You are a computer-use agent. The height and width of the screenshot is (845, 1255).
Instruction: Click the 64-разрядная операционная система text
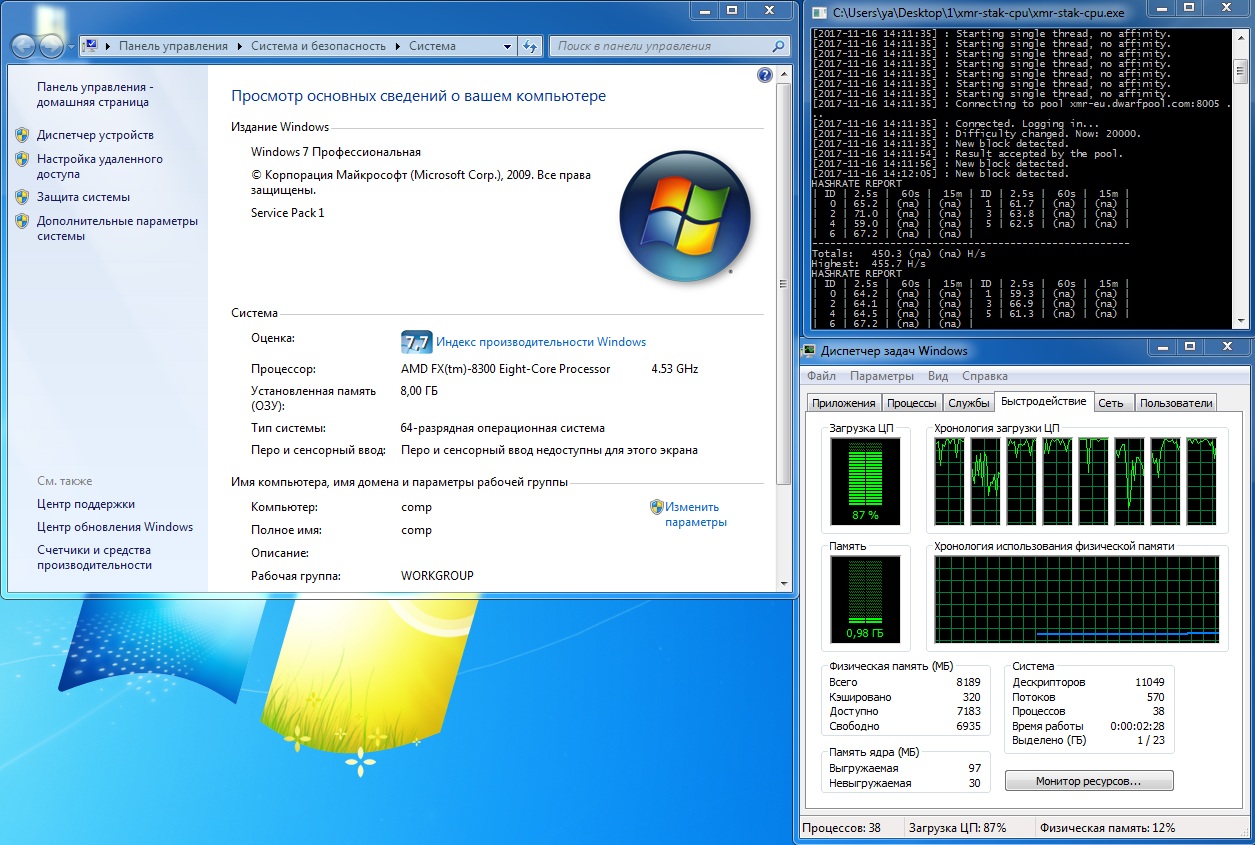click(503, 428)
